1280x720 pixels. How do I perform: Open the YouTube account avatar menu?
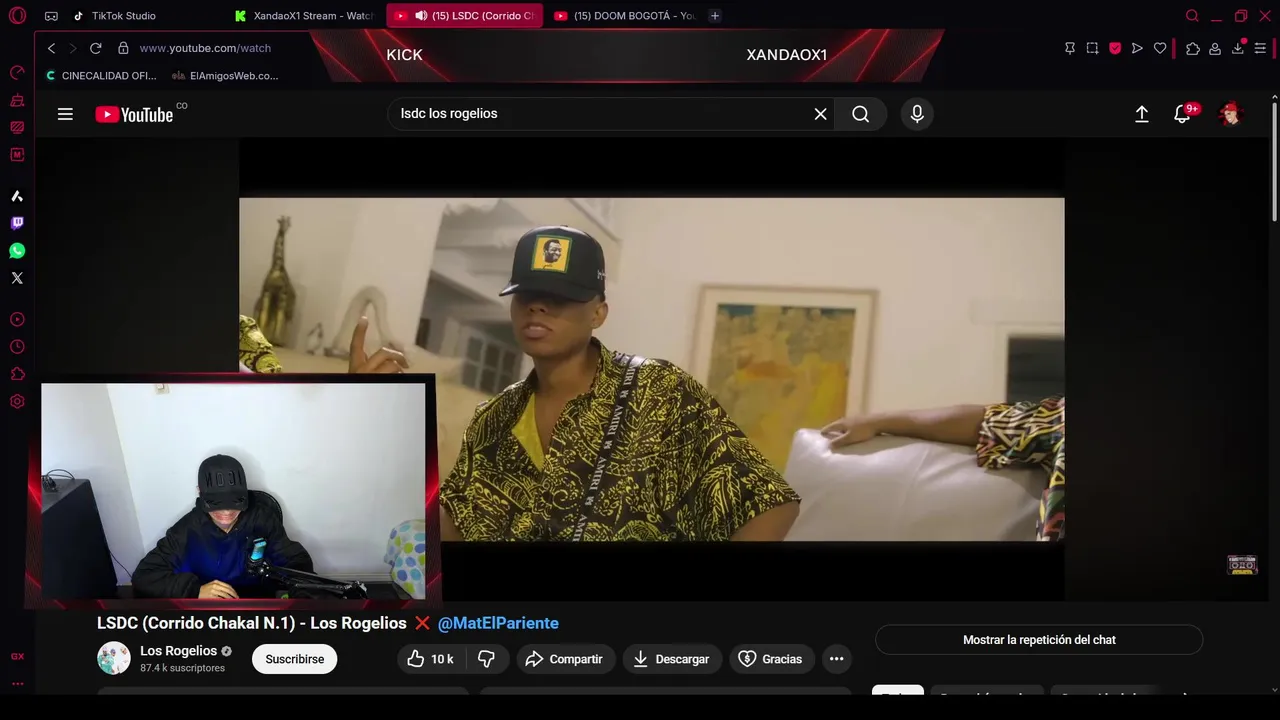(x=1230, y=114)
